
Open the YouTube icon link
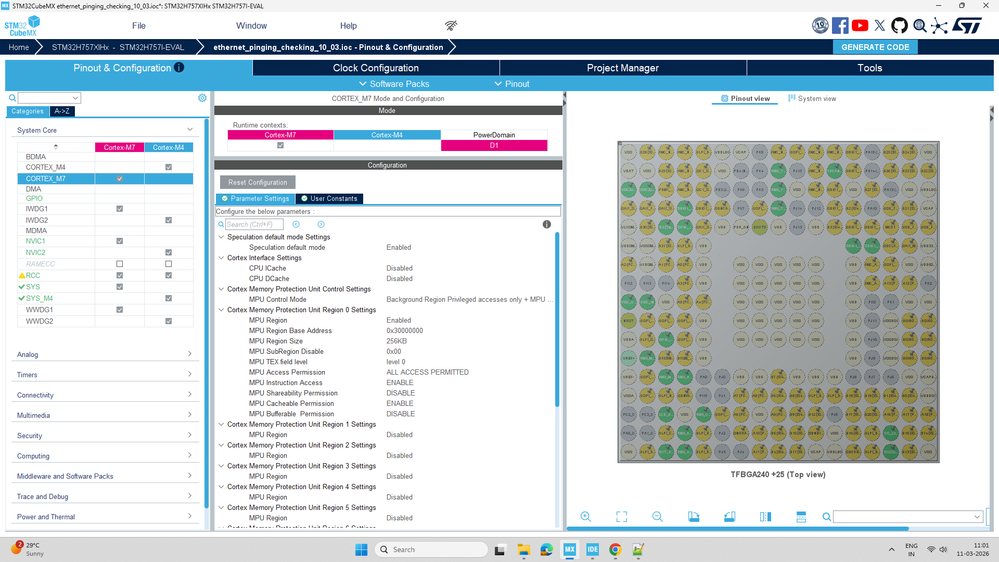pos(859,25)
